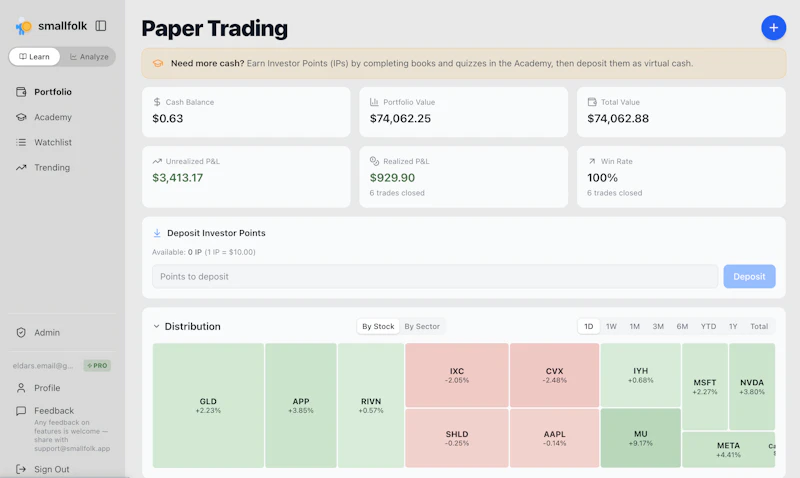This screenshot has width=800, height=478.
Task: Click the MSFT treemap tile
Action: click(705, 387)
